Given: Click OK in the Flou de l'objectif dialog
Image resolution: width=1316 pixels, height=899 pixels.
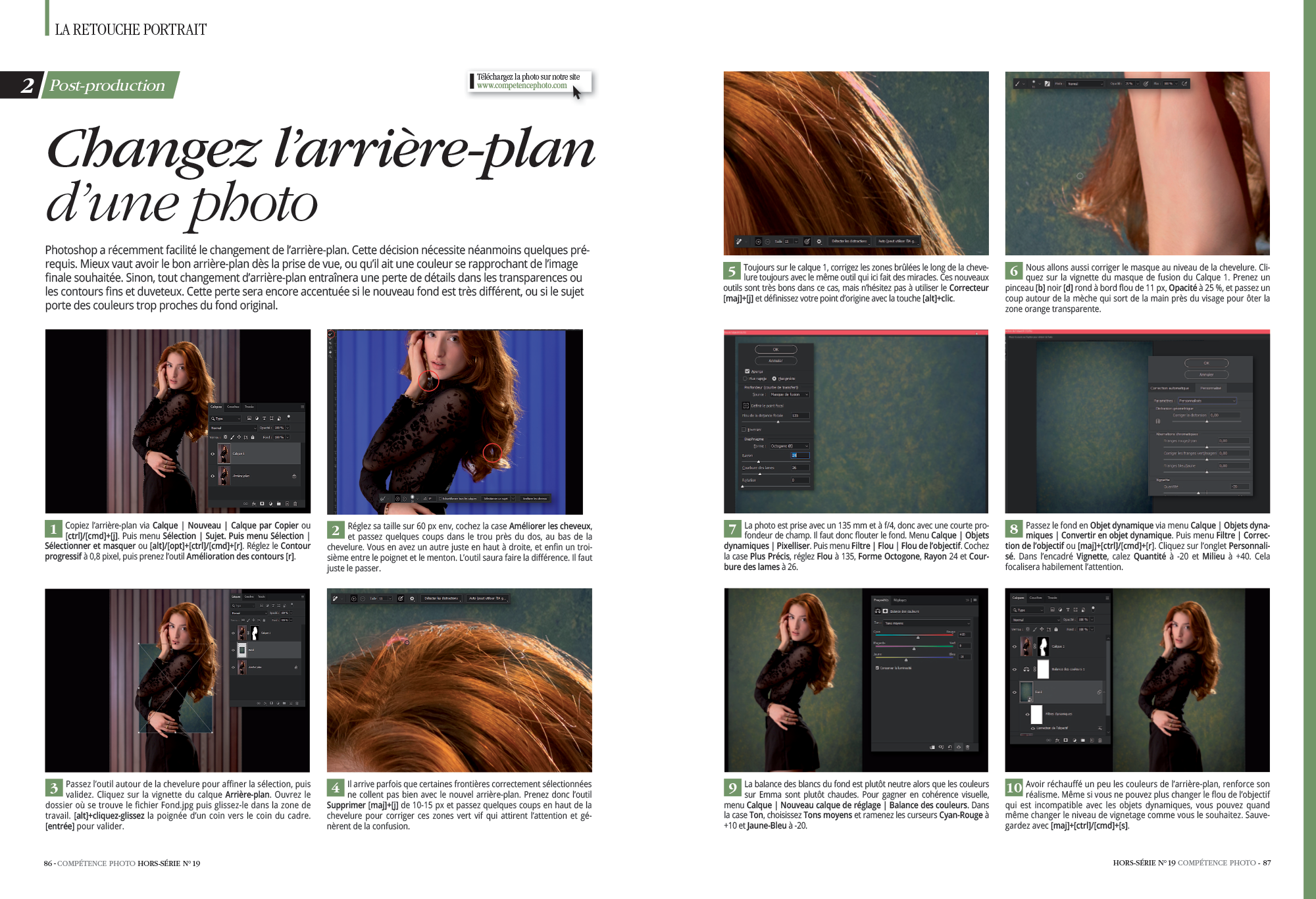Looking at the screenshot, I should point(776,349).
